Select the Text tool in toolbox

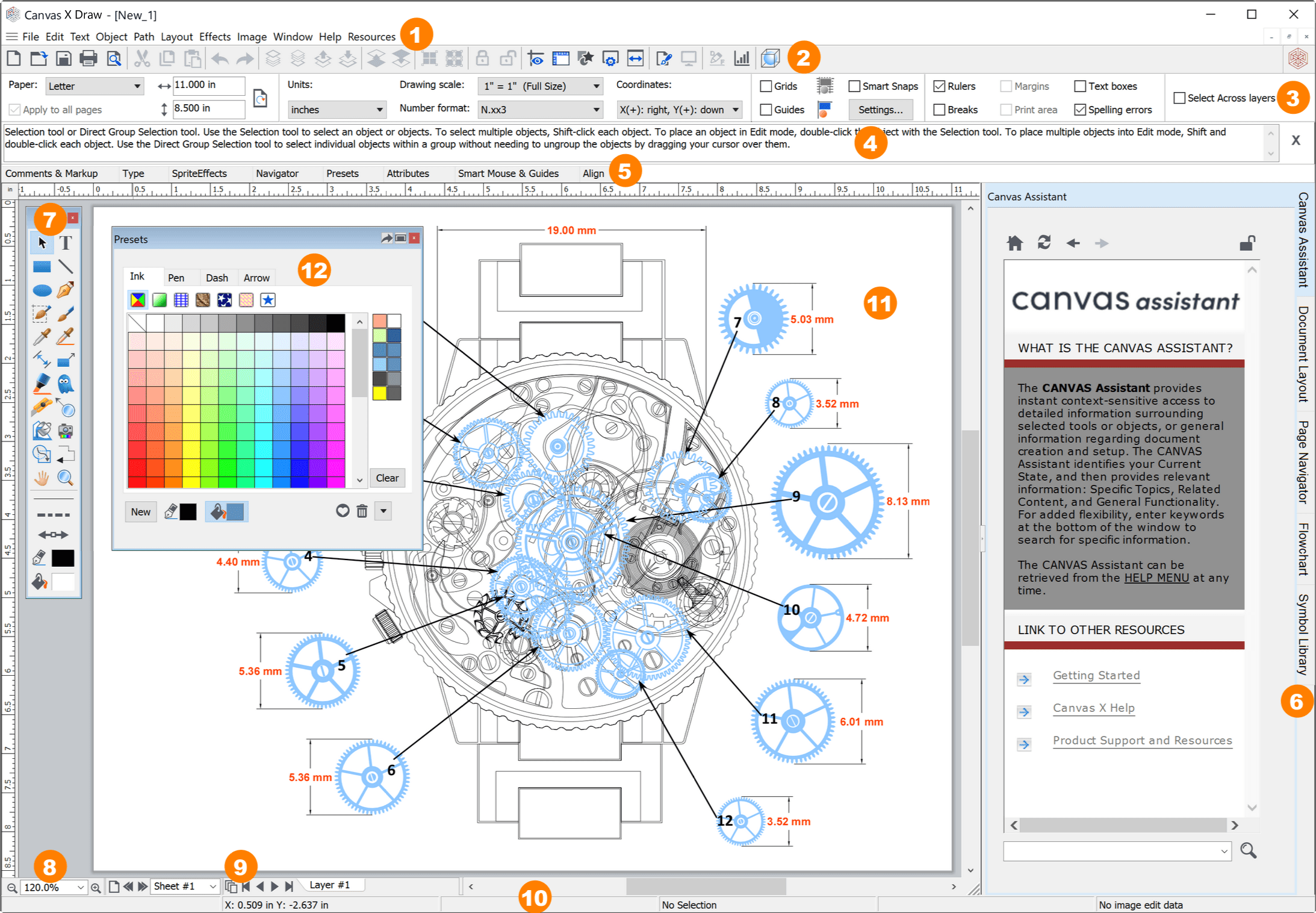[x=66, y=243]
